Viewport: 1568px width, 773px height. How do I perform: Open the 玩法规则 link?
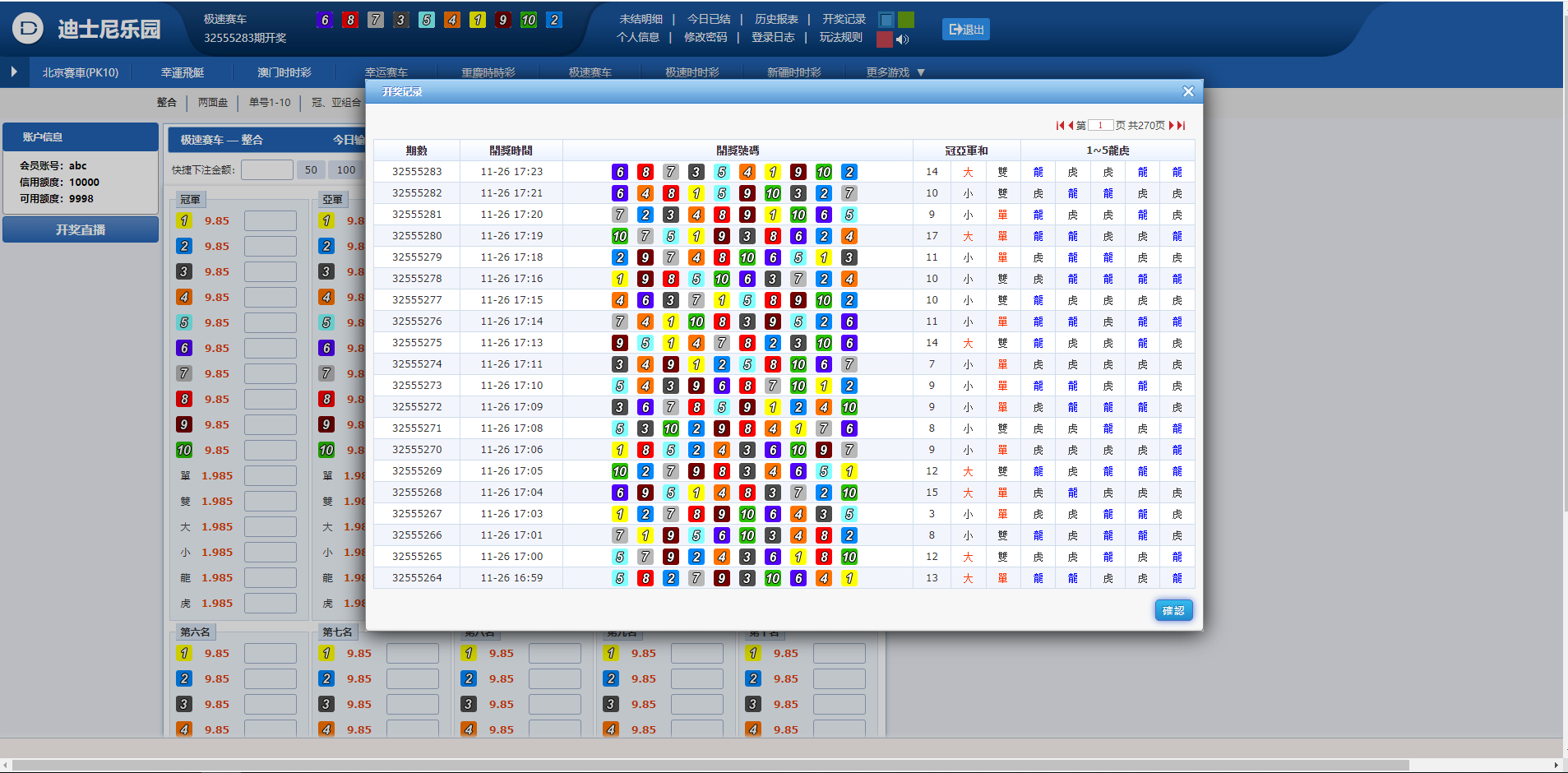(x=840, y=37)
